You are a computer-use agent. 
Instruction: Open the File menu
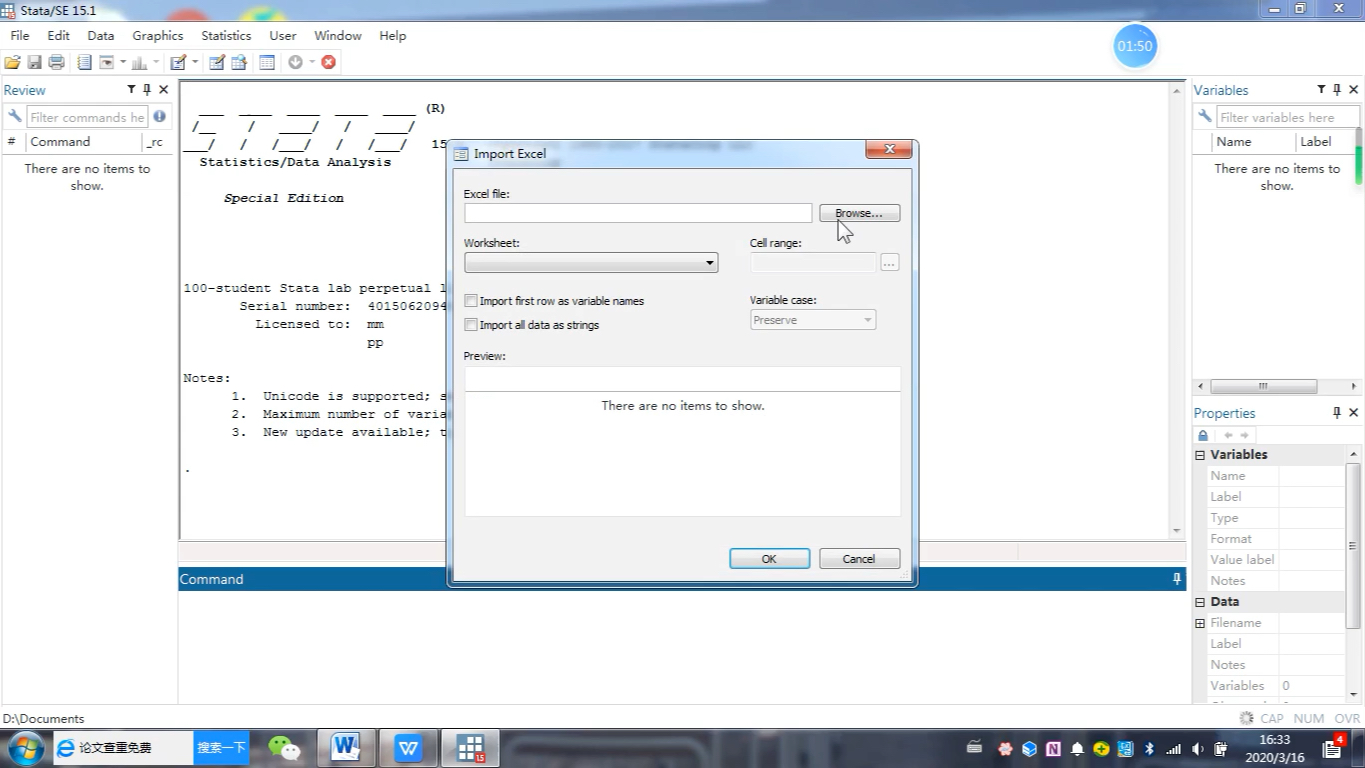pos(20,35)
